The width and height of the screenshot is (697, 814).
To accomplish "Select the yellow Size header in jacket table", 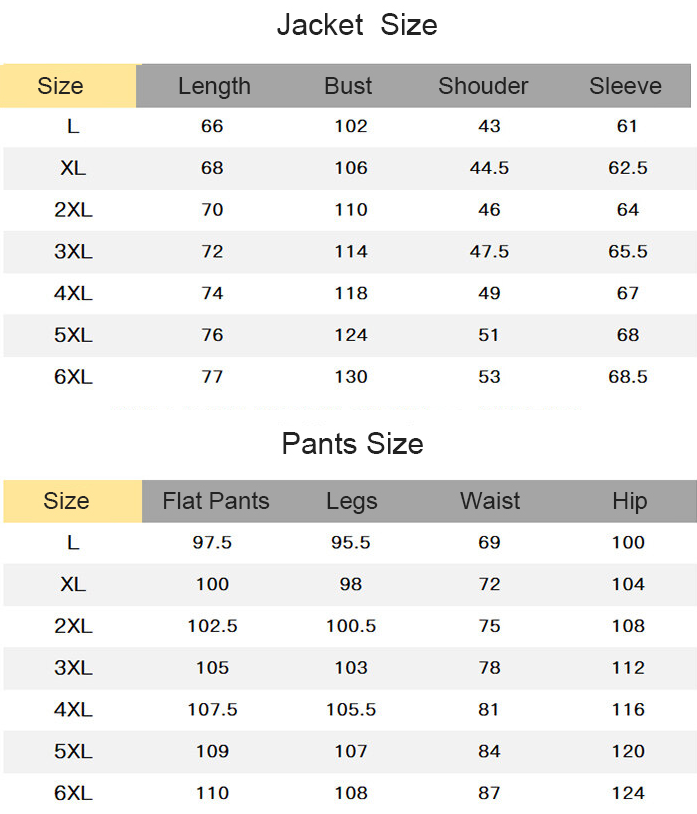I will 60,86.
